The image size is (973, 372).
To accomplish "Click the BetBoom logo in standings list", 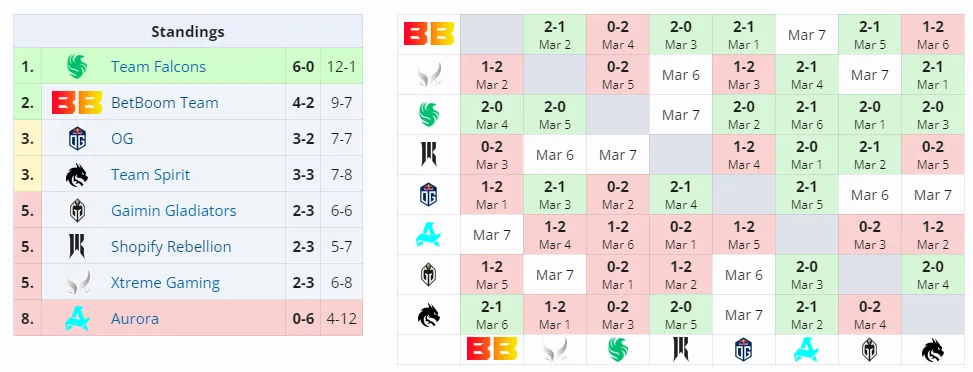I will 77,102.
